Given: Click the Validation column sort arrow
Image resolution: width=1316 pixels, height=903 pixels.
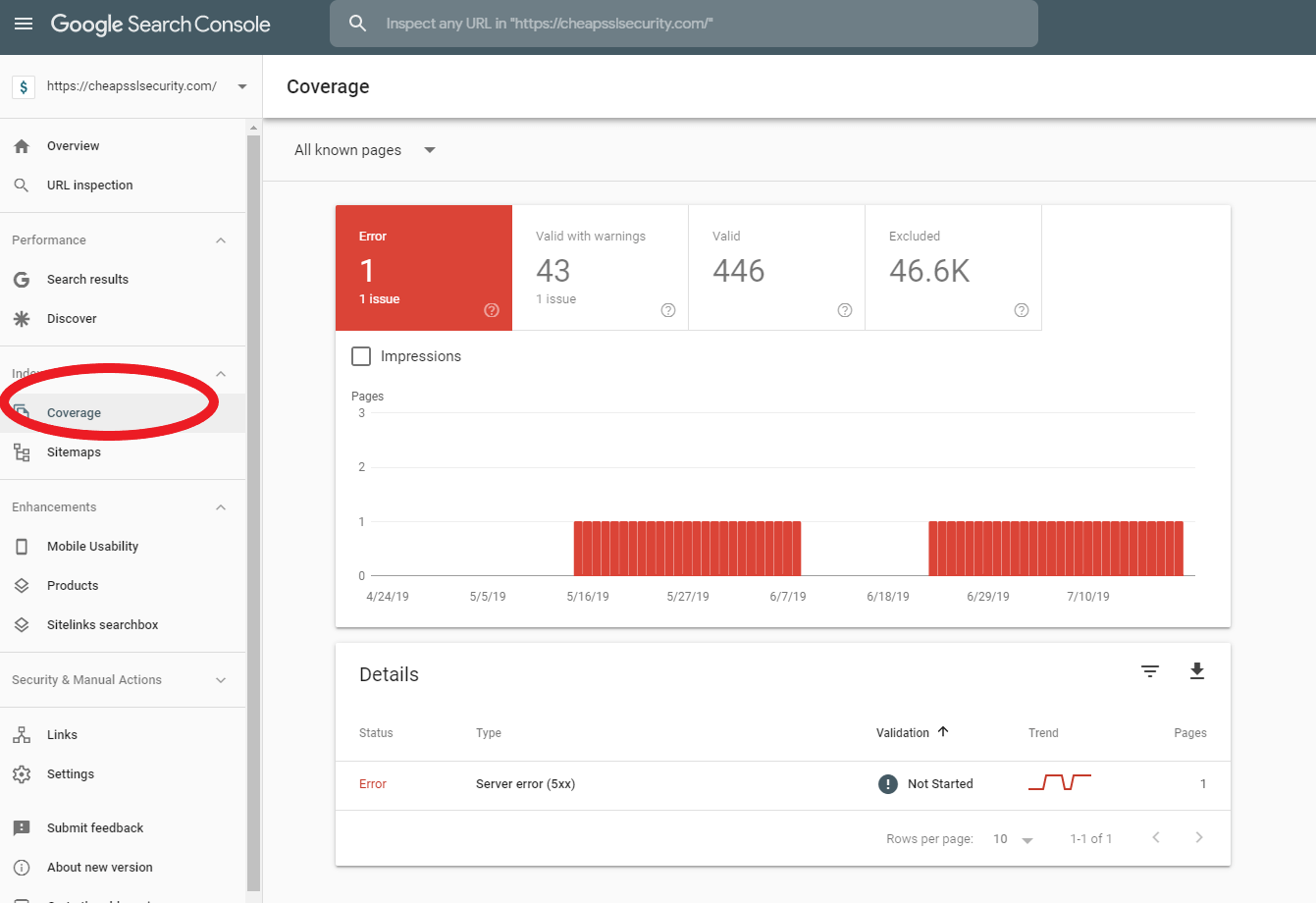Looking at the screenshot, I should pyautogui.click(x=943, y=732).
